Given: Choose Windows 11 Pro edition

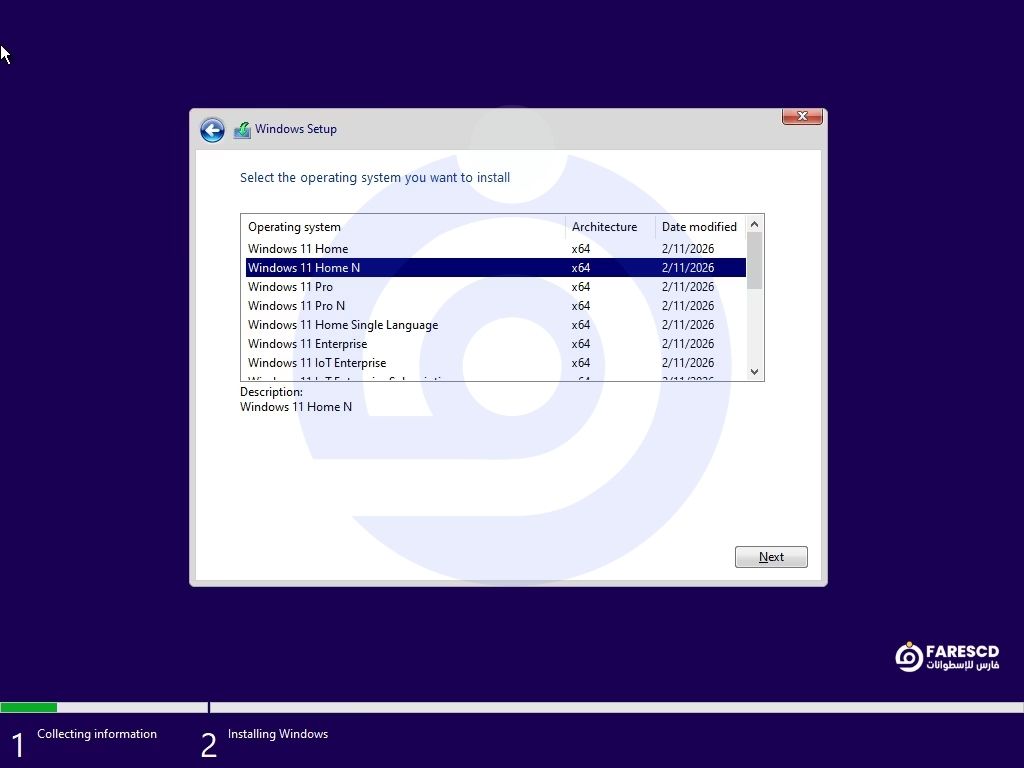Looking at the screenshot, I should (290, 287).
